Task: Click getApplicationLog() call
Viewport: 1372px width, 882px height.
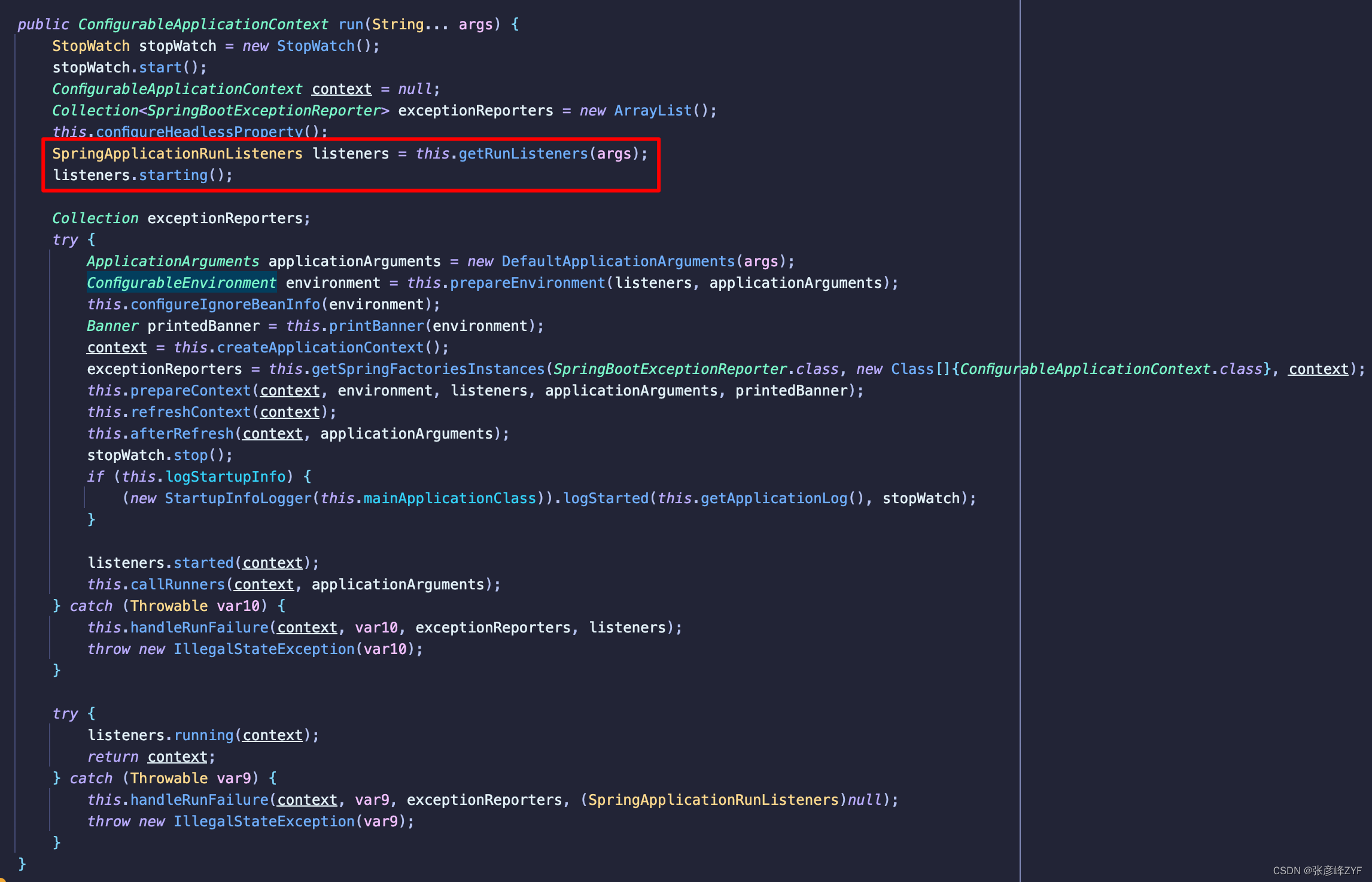Action: 783,498
